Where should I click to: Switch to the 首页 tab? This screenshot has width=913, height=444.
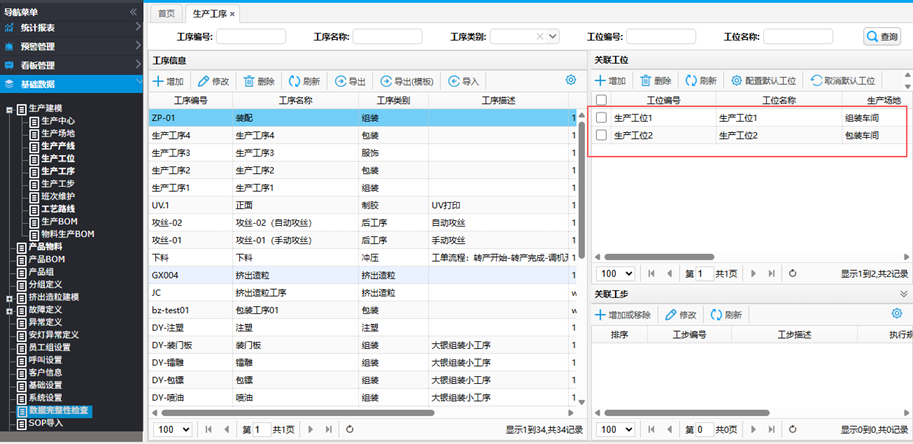(166, 13)
